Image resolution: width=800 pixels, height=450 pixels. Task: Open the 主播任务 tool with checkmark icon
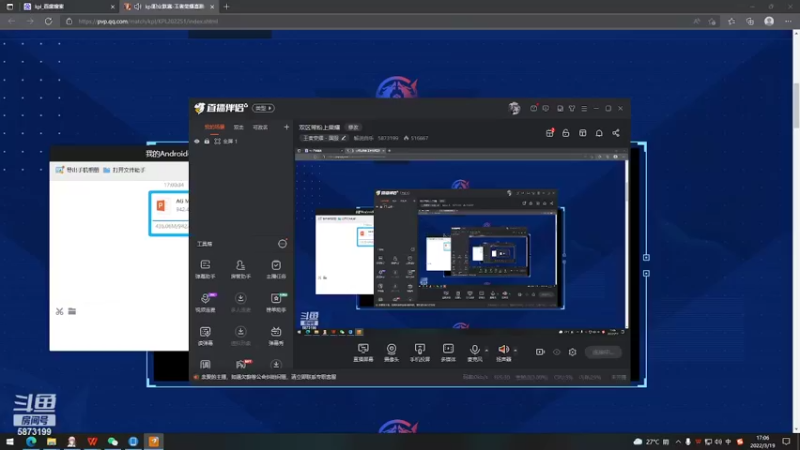[276, 269]
